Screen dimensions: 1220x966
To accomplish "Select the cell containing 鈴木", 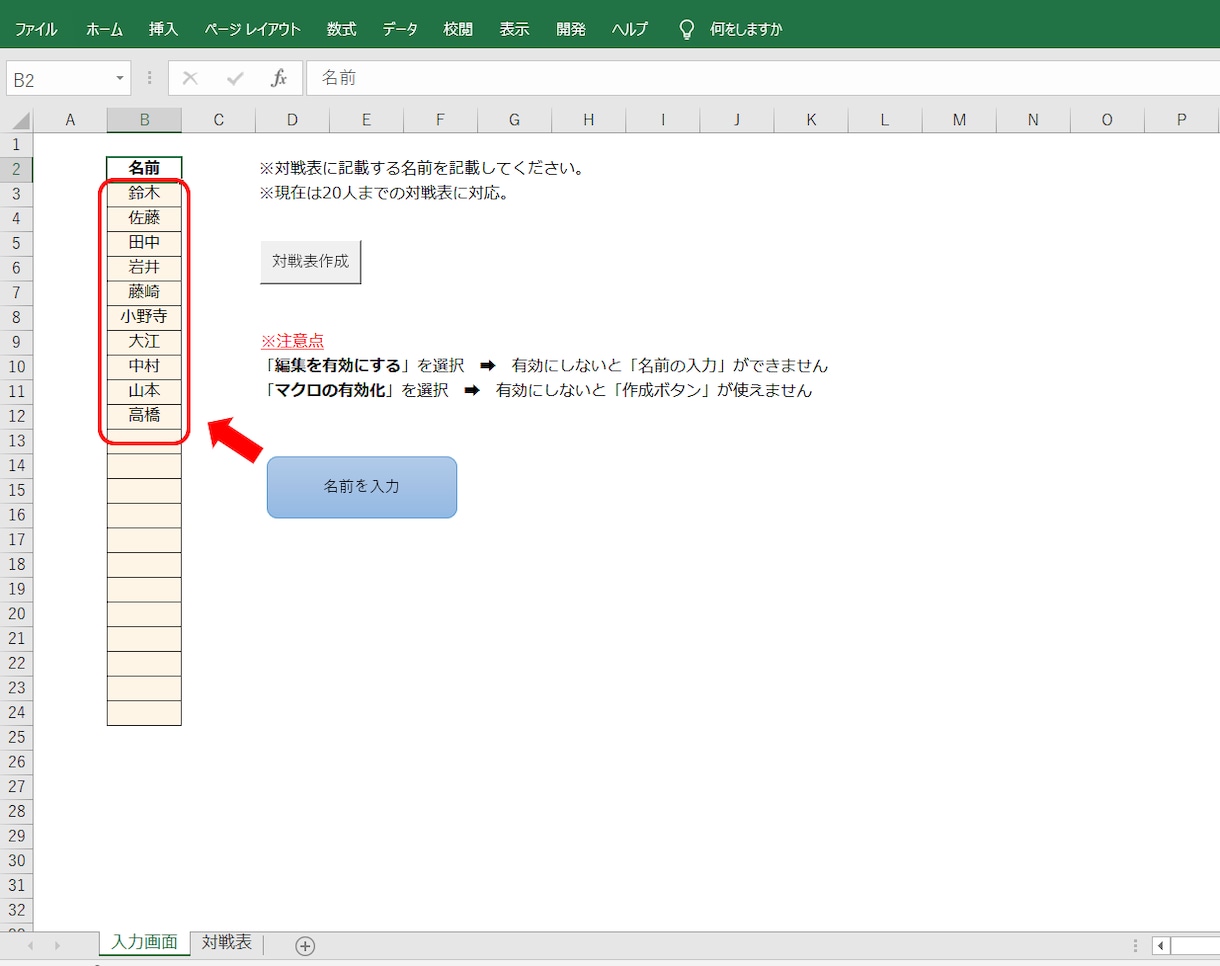I will (x=144, y=193).
